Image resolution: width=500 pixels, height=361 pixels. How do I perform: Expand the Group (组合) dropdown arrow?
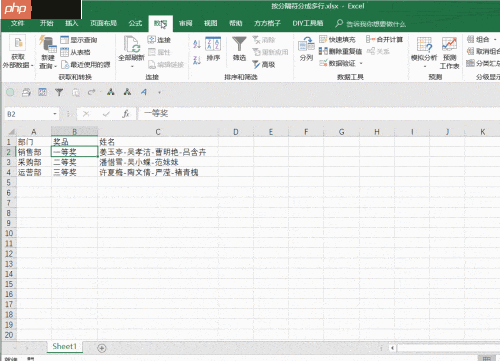(495, 40)
